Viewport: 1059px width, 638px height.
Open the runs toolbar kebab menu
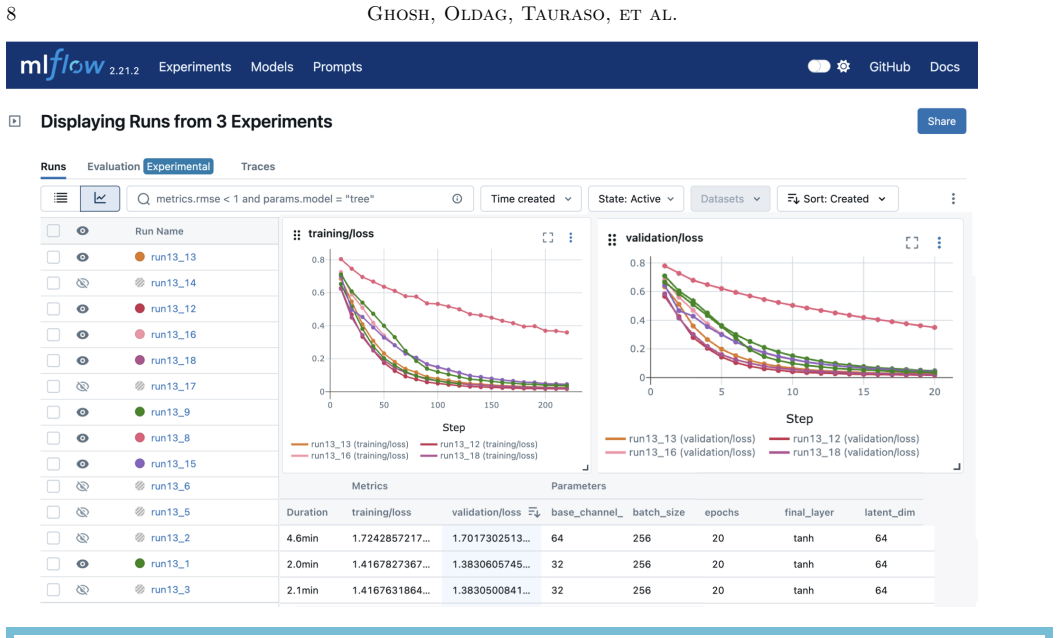[x=953, y=198]
